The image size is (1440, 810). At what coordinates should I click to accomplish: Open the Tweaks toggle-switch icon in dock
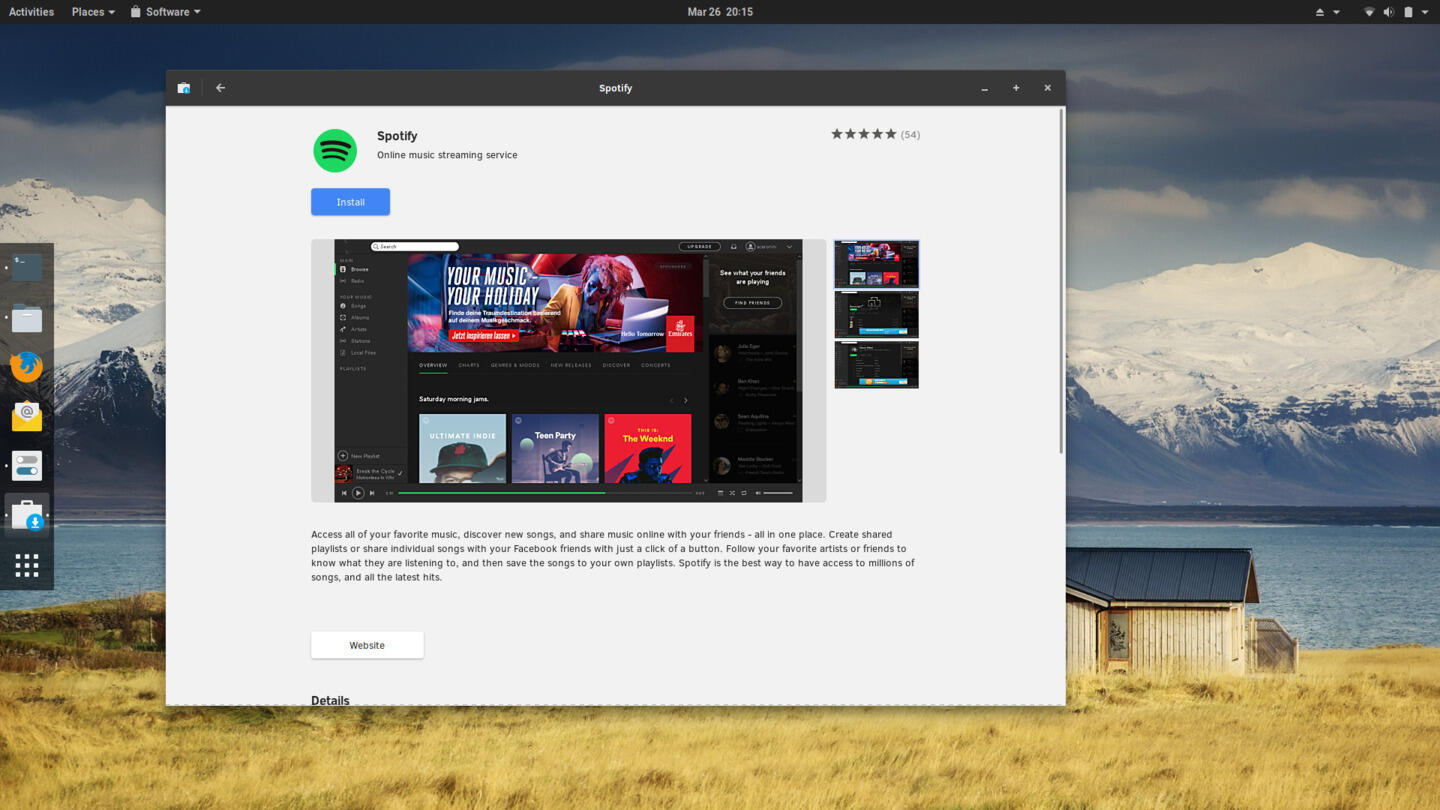point(27,466)
